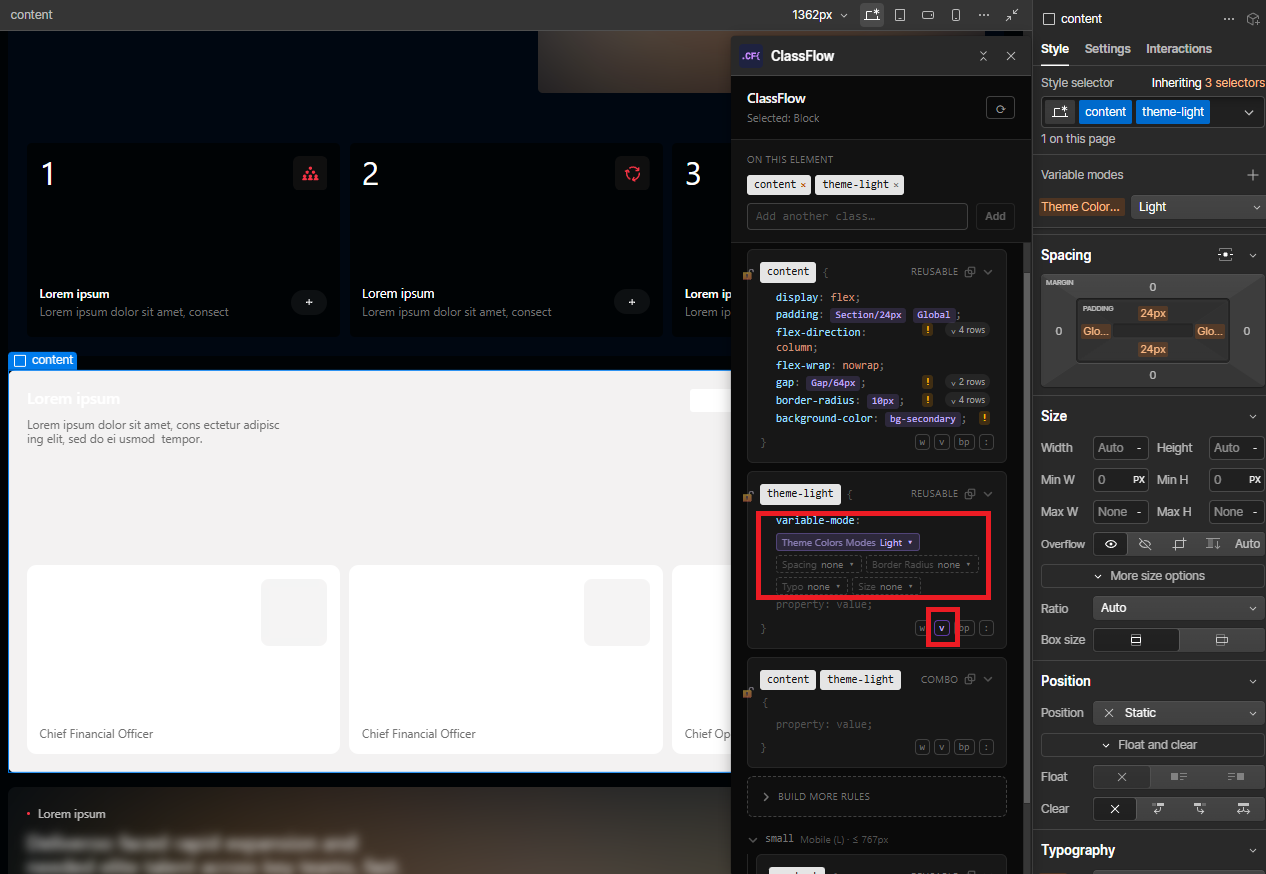Add a variable mode with plus icon
This screenshot has width=1266, height=874.
(1253, 175)
